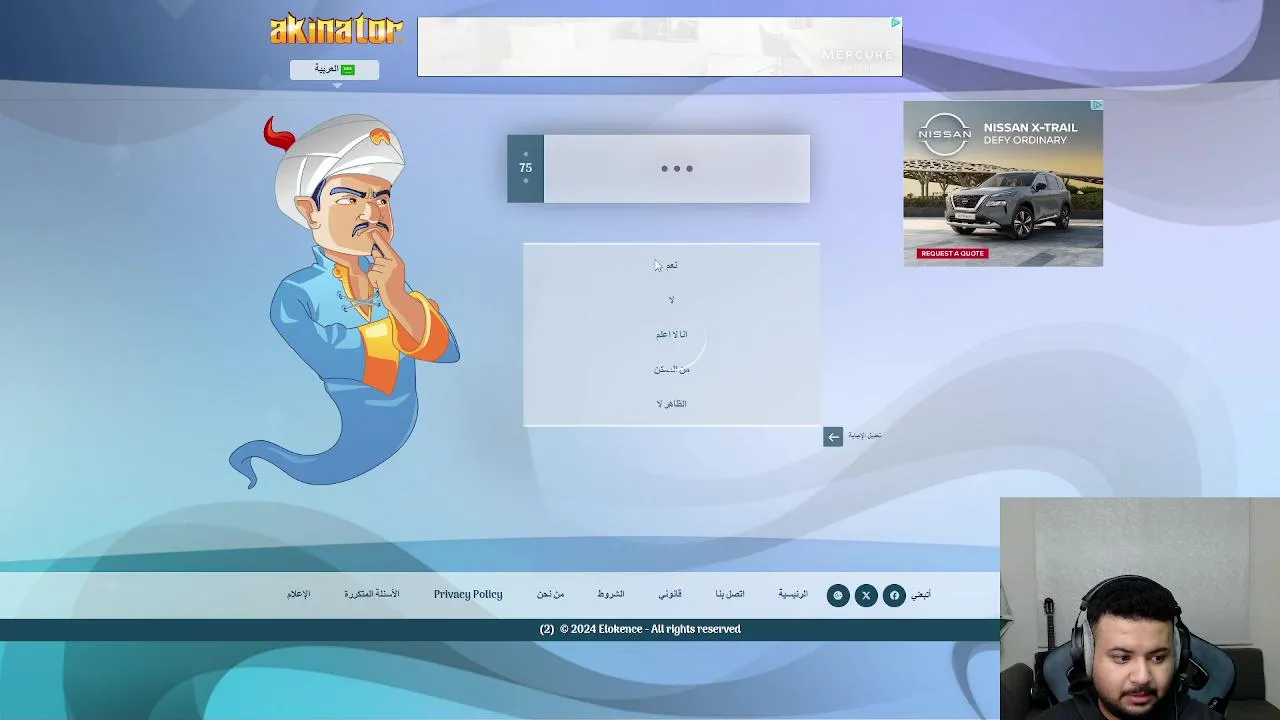Open the العربية language selector
Viewport: 1280px width, 720px height.
point(334,69)
